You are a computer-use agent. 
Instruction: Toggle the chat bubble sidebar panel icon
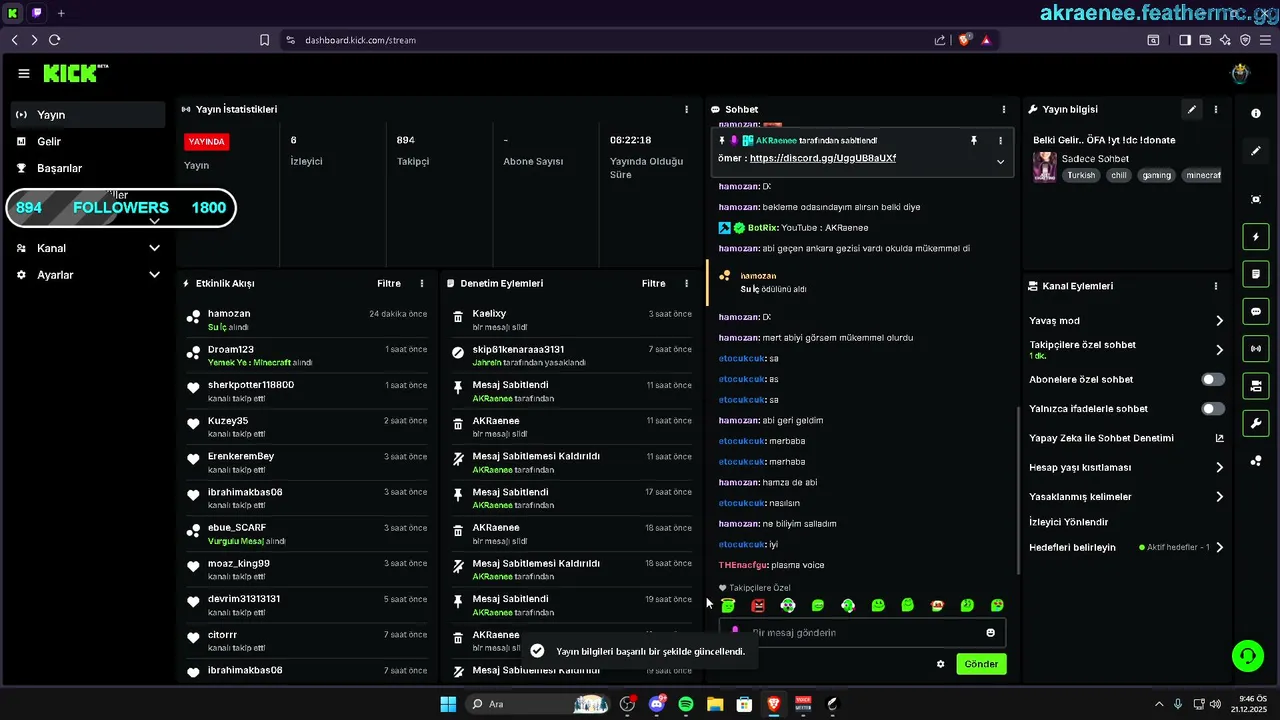click(1256, 311)
